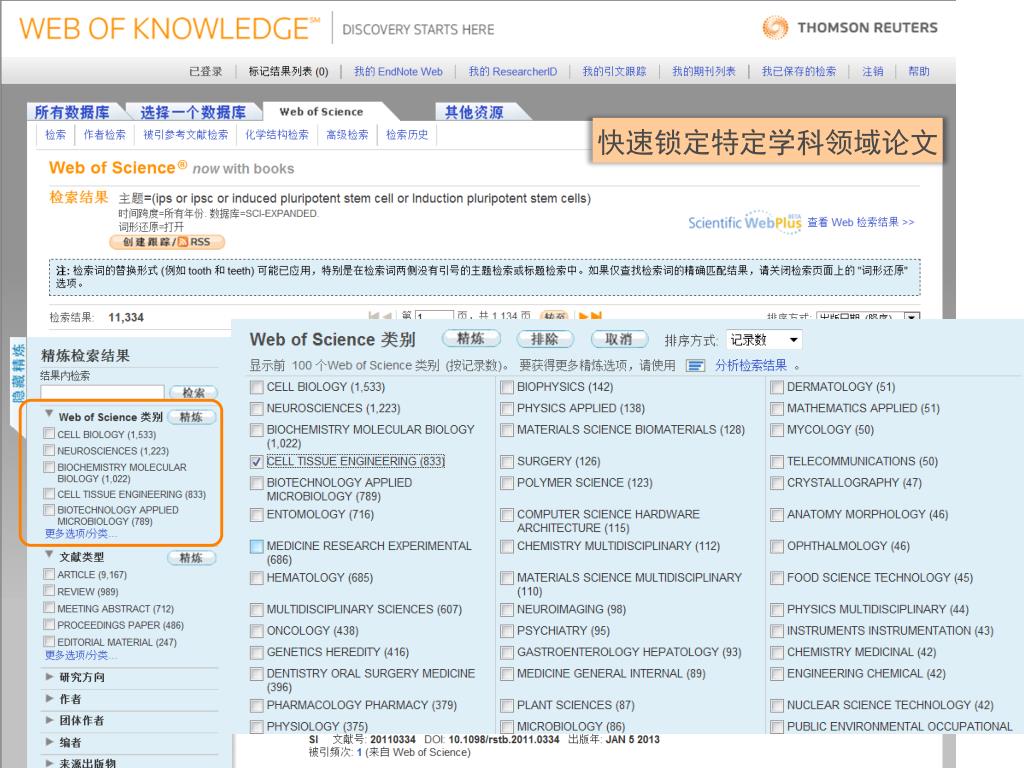Switch to the 选择一个数据库 tab
Screen dimensions: 1024x768
[x=193, y=112]
